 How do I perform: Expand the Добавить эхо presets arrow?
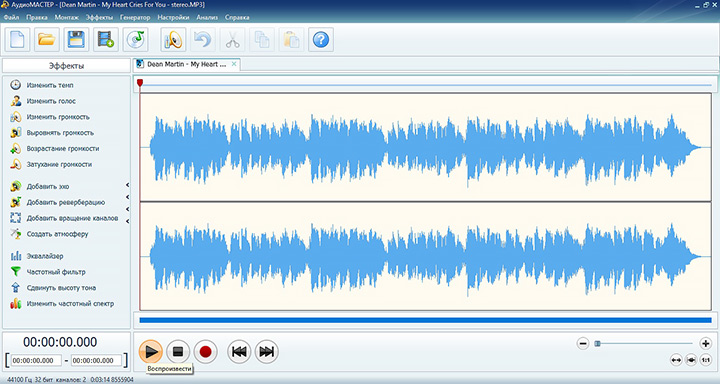pos(127,185)
